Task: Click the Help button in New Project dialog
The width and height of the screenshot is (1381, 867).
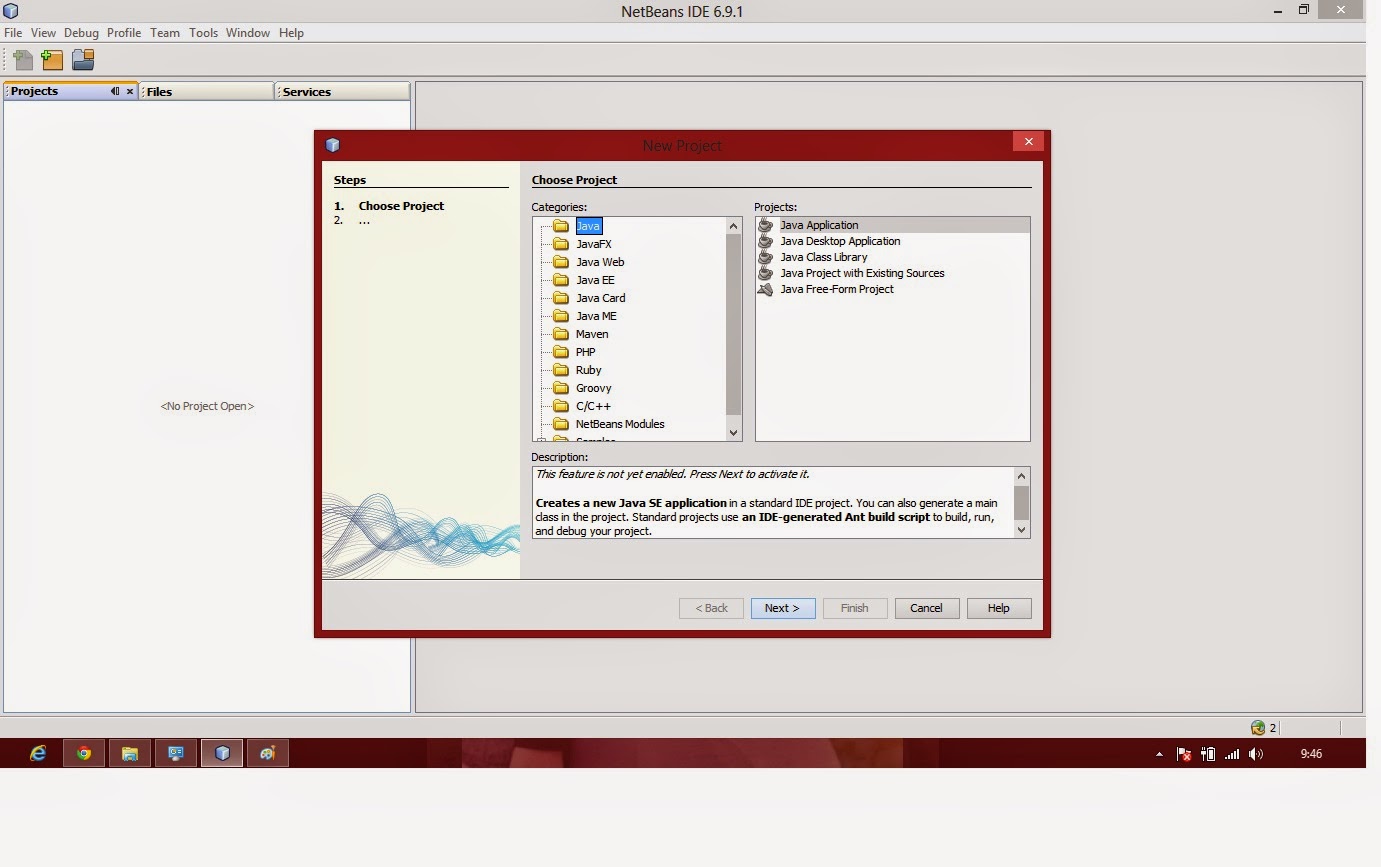Action: (999, 608)
